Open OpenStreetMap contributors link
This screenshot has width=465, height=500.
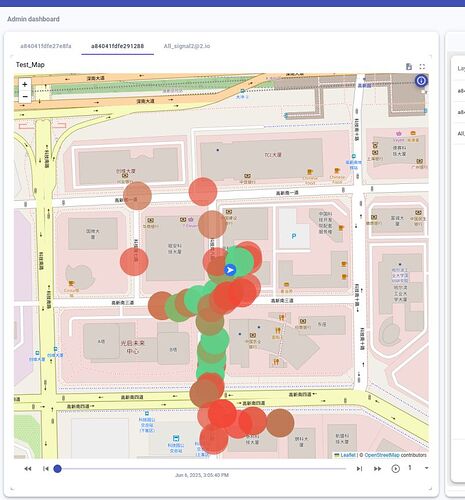point(395,455)
